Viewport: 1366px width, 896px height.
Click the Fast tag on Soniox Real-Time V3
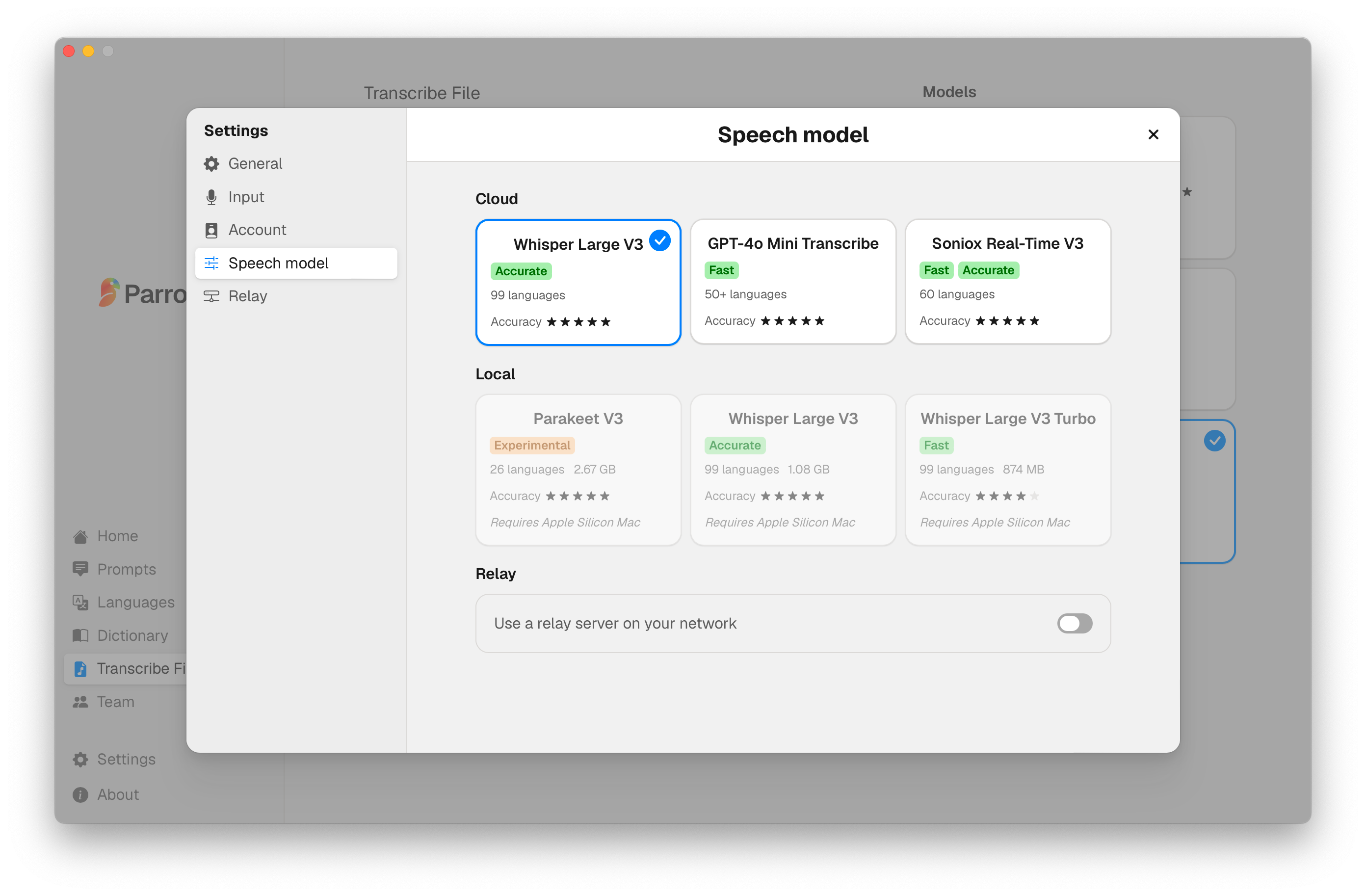936,270
